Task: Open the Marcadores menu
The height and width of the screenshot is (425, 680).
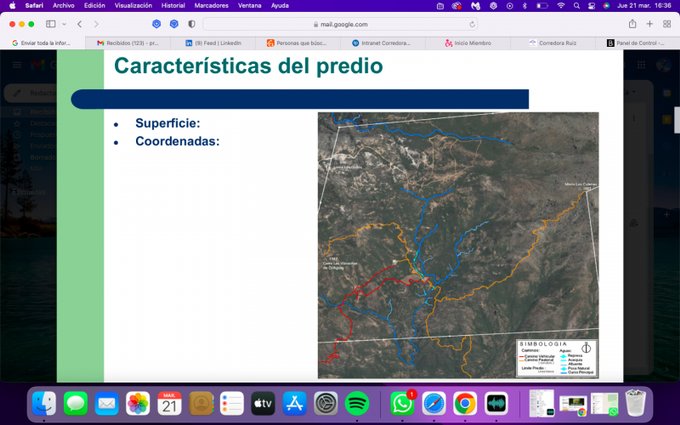Action: click(211, 6)
